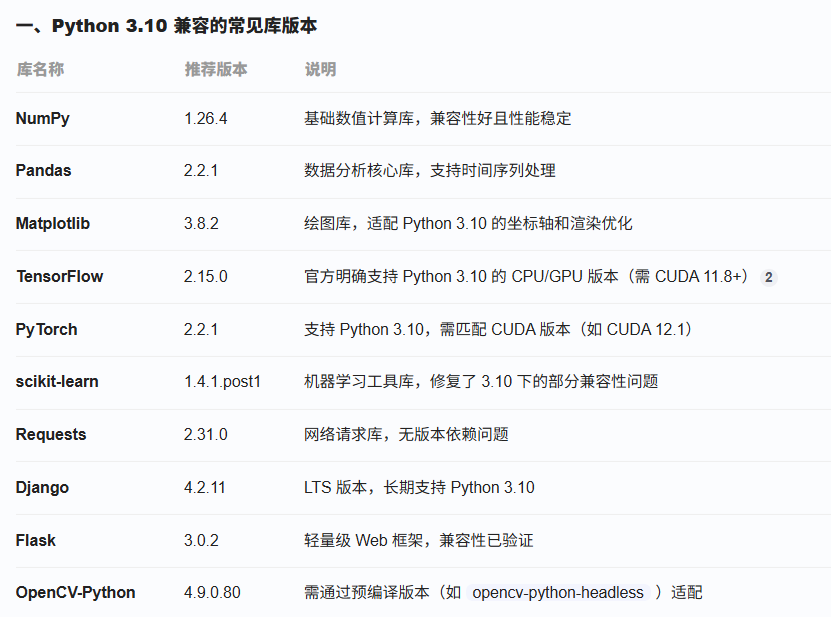This screenshot has height=617, width=831.
Task: Click the description '基础数值计算库，兼容性好且性能稳定'
Action: (x=438, y=118)
